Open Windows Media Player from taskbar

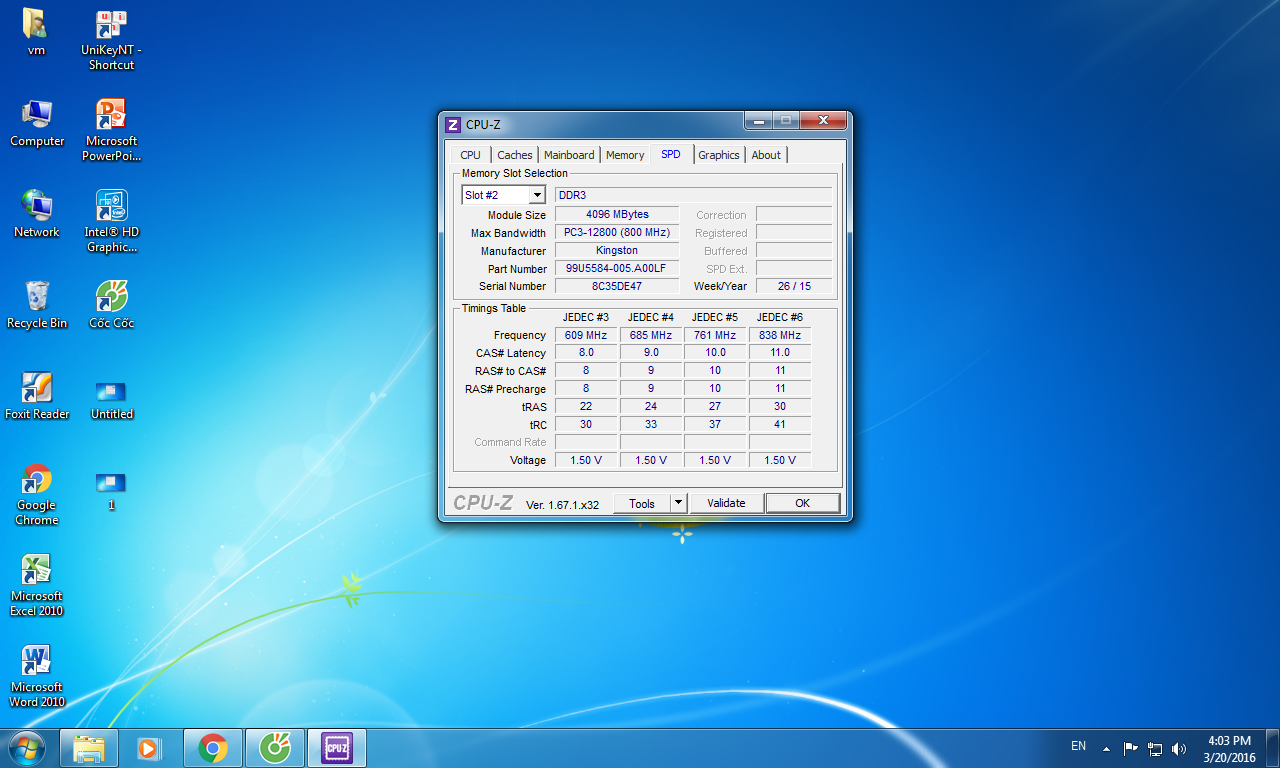pyautogui.click(x=148, y=748)
